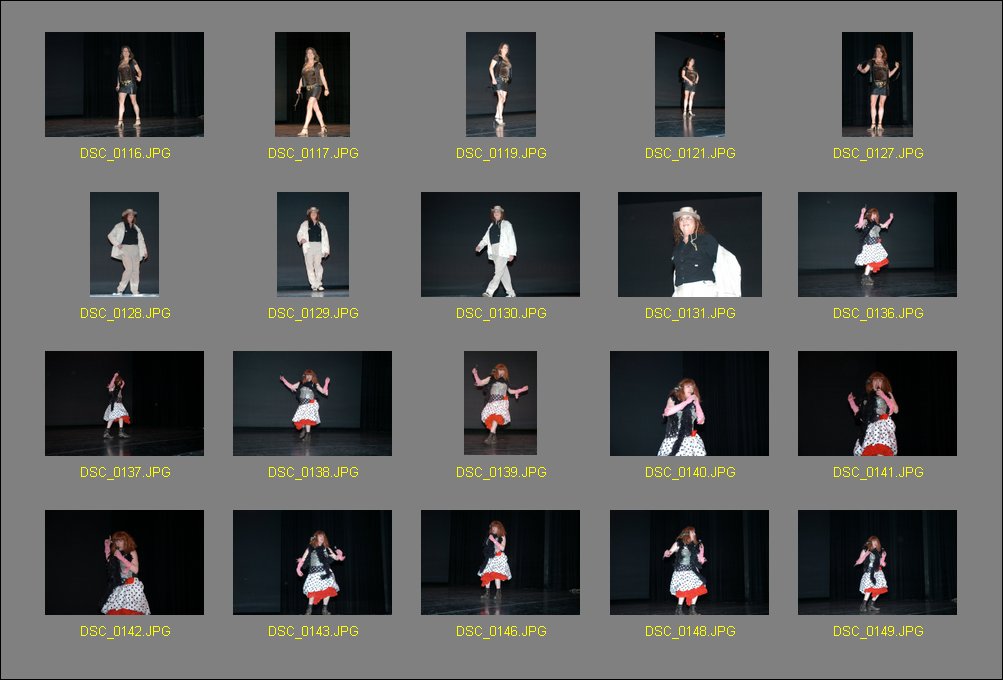The width and height of the screenshot is (1003, 680).
Task: Open the DSC_0149.JPG thumbnail
Action: click(x=877, y=562)
